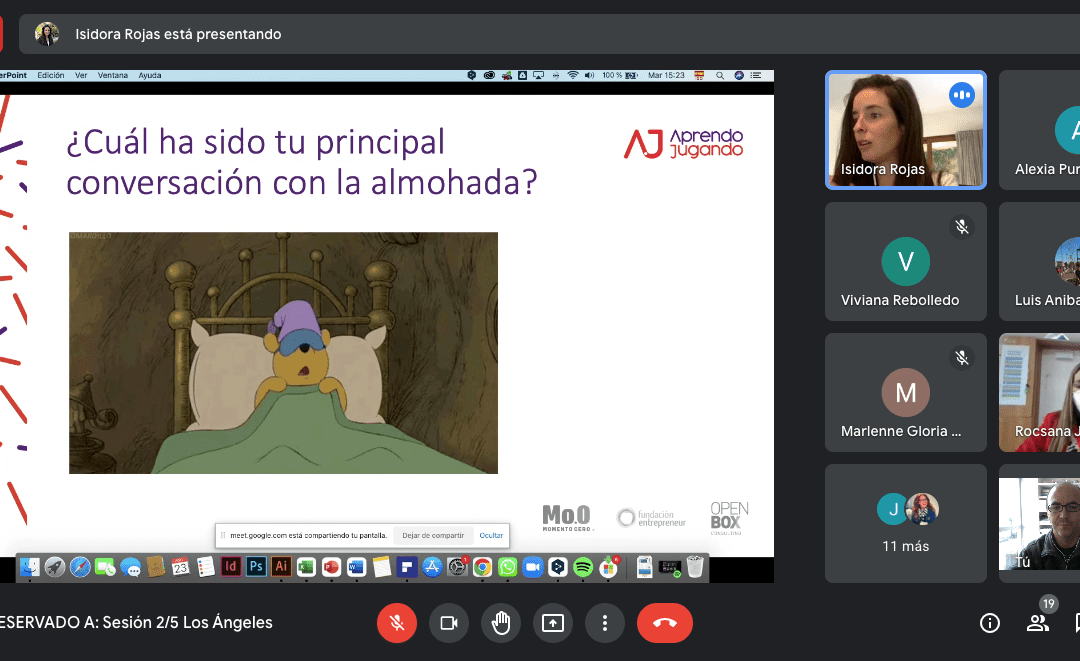Open the Trash in the dock

coord(695,567)
